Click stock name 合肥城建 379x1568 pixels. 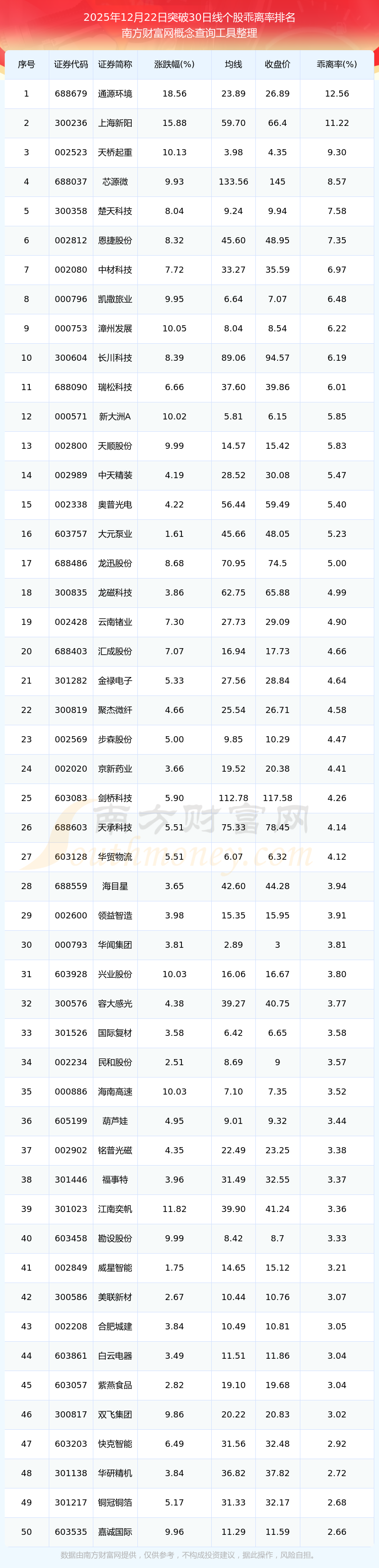pos(115,1327)
